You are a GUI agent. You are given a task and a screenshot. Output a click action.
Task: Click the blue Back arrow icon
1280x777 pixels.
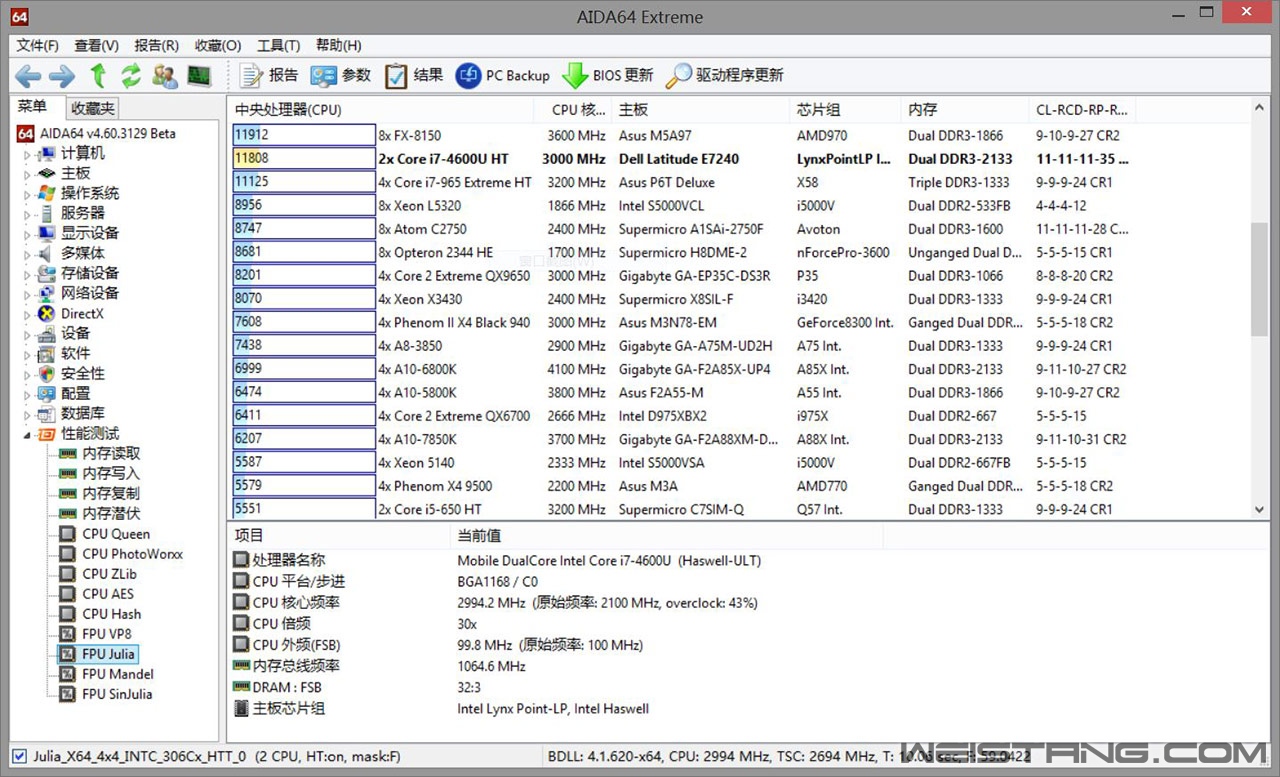28,76
